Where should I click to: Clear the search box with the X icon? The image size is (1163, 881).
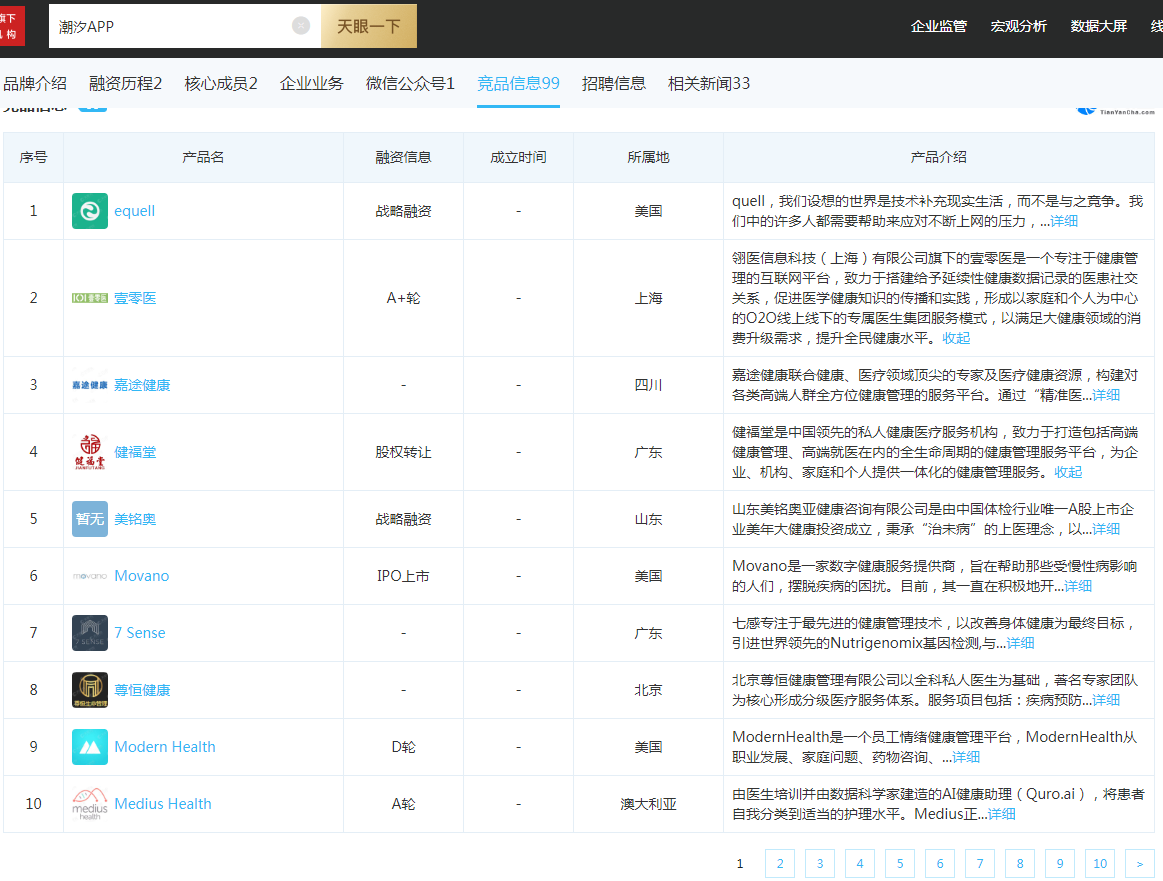[300, 26]
